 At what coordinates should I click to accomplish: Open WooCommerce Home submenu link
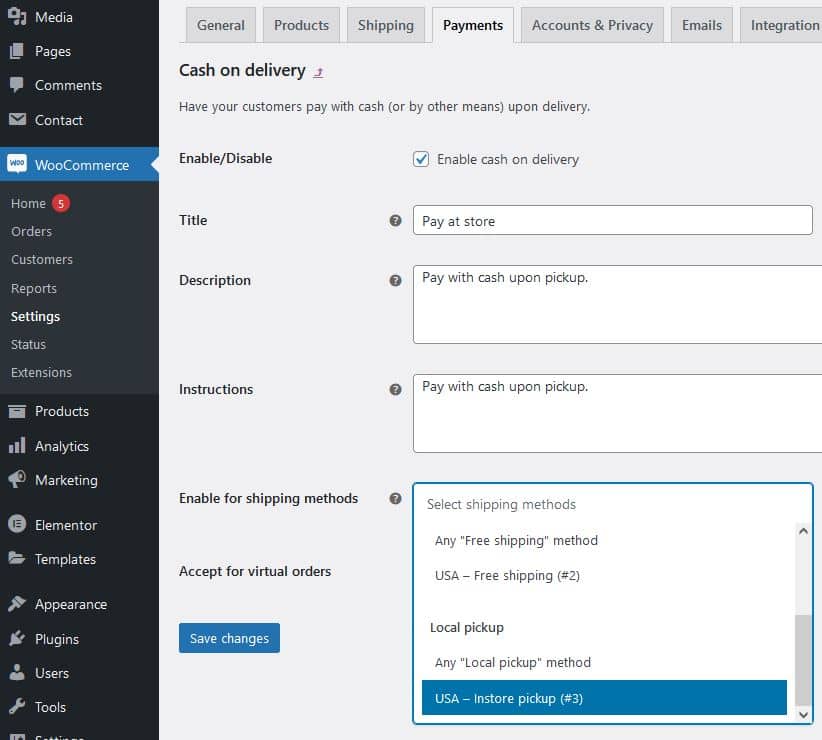click(28, 203)
